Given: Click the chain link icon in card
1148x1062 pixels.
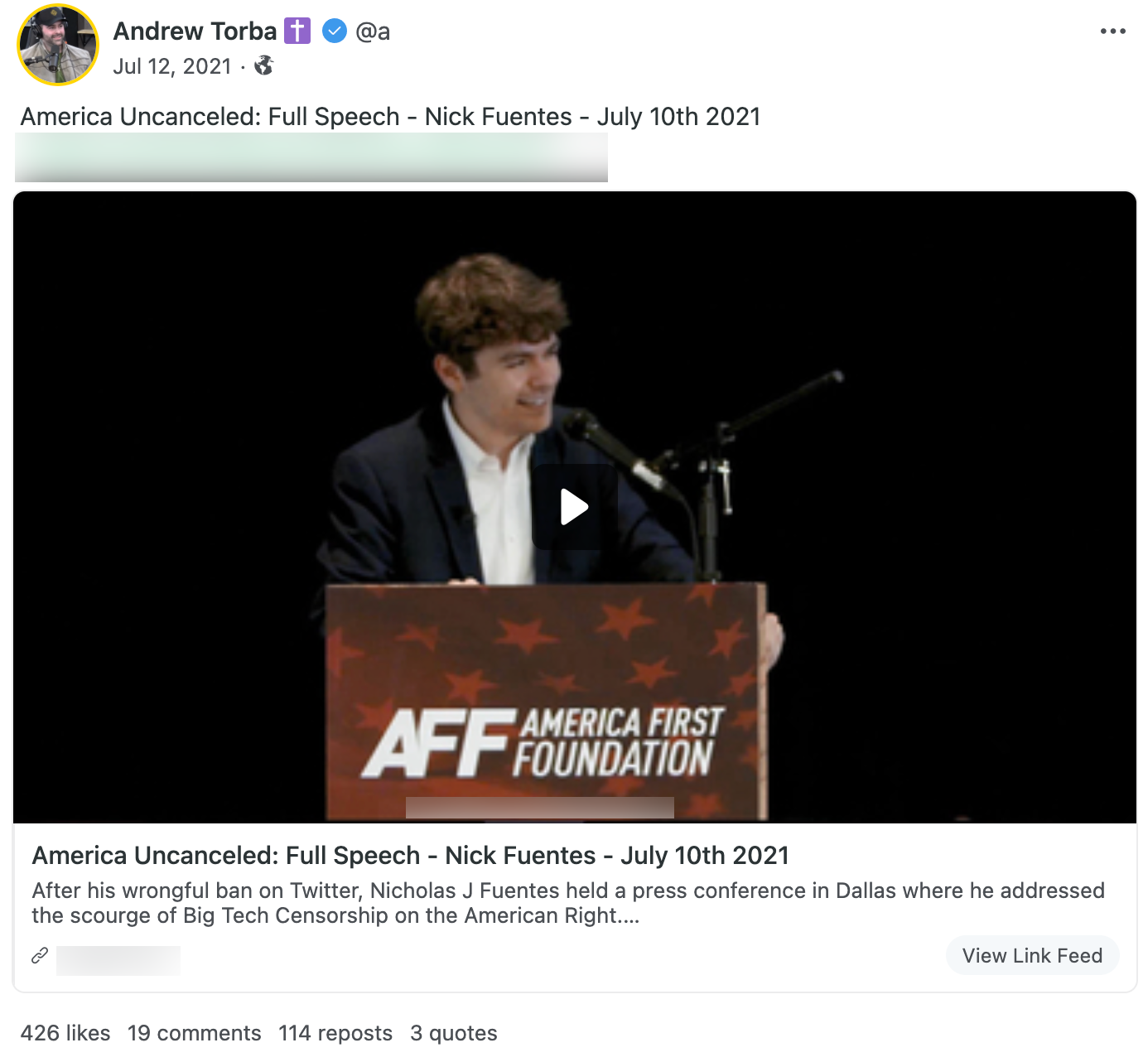Looking at the screenshot, I should 40,956.
